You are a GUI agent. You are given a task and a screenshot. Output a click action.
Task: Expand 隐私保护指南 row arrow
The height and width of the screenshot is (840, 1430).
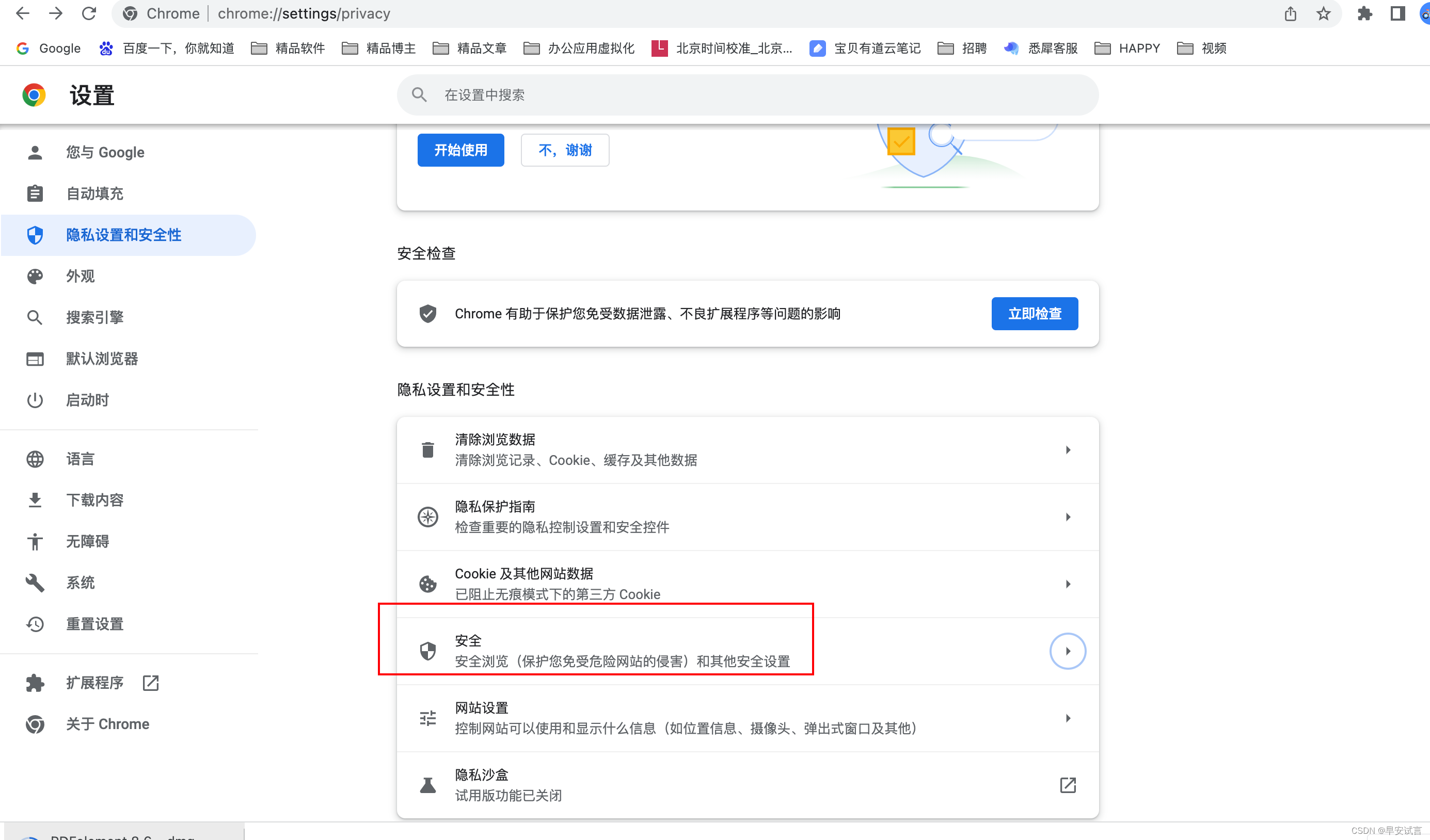tap(1068, 516)
